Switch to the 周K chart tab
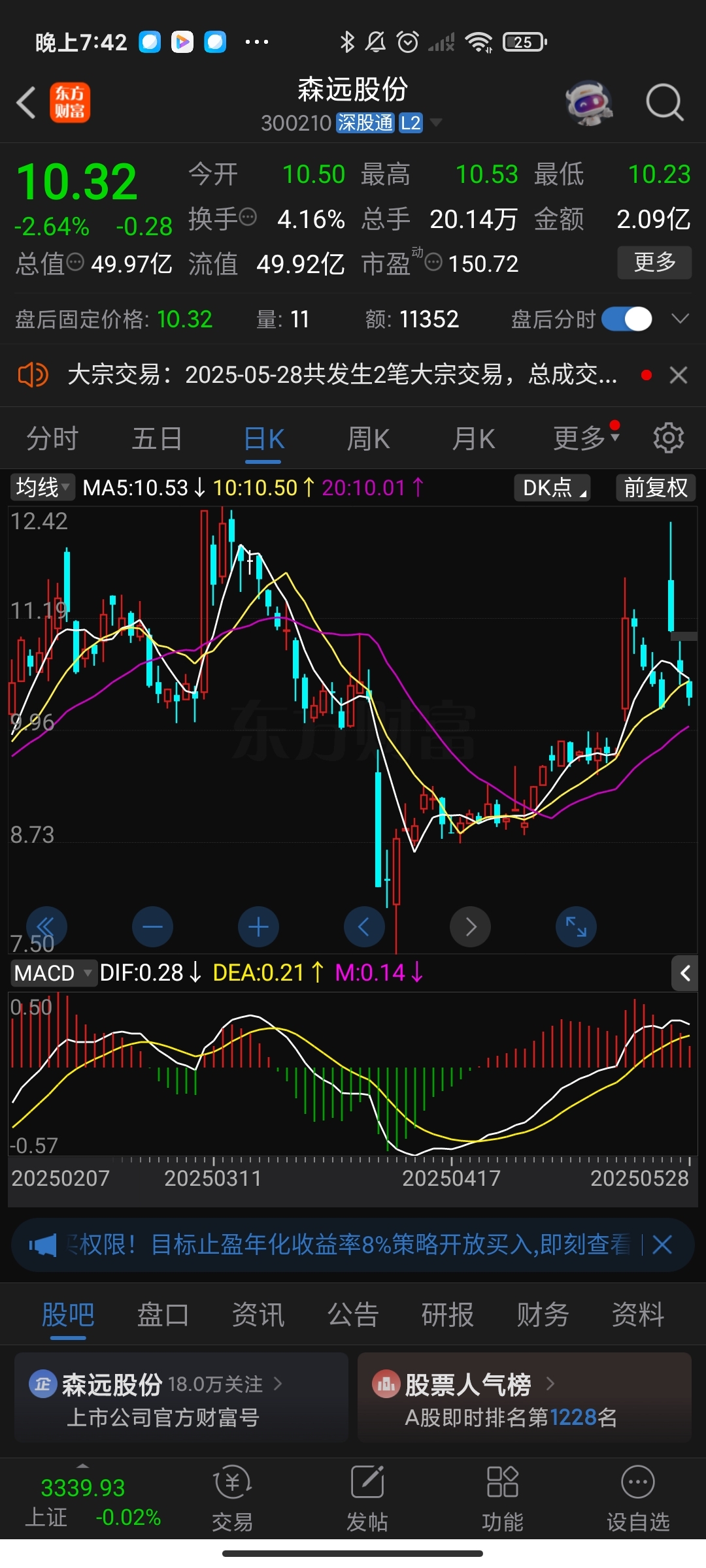The image size is (706, 1568). 368,438
